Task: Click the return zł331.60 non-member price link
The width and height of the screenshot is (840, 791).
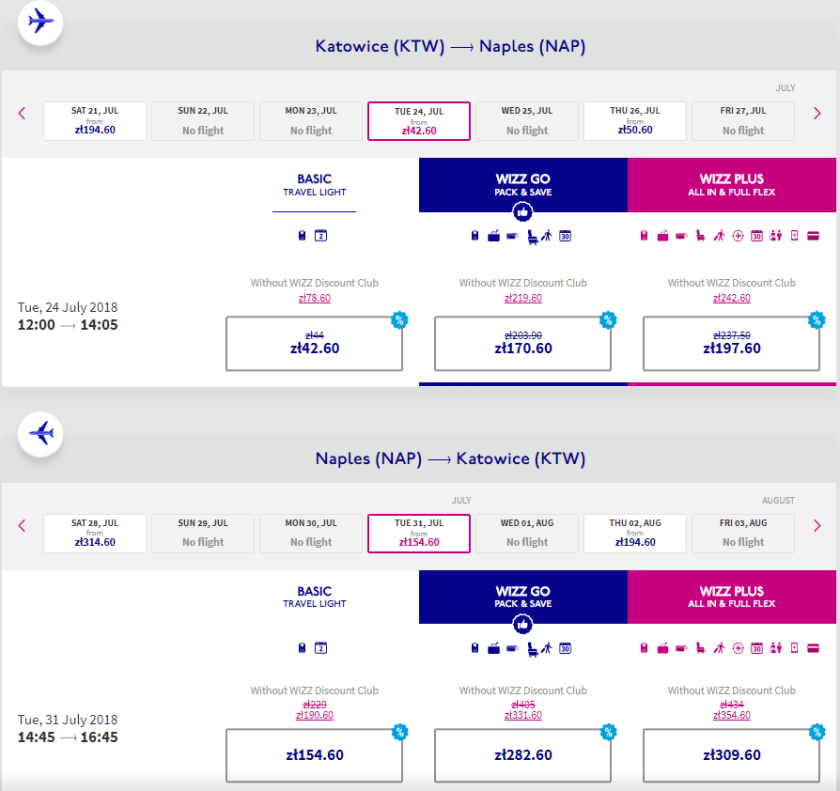Action: (522, 715)
